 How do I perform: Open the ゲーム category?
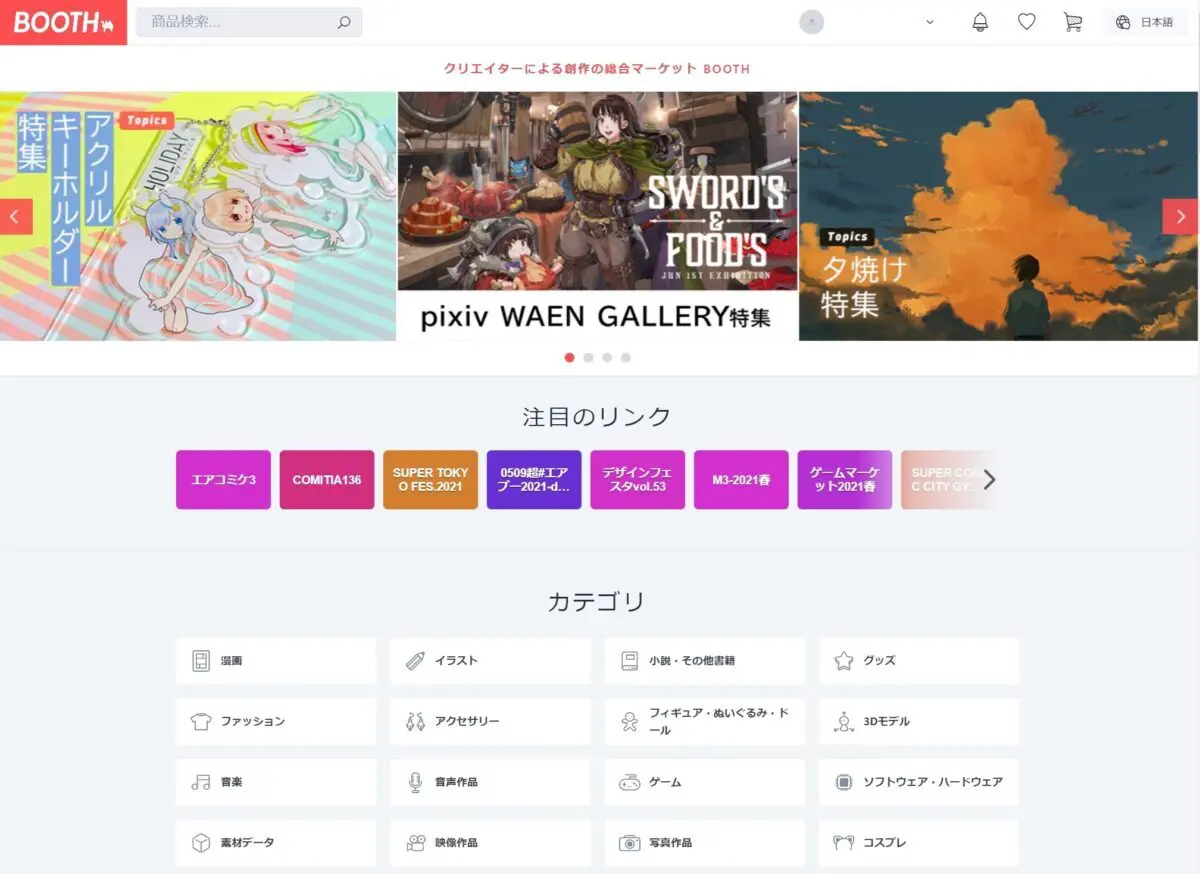pos(705,782)
